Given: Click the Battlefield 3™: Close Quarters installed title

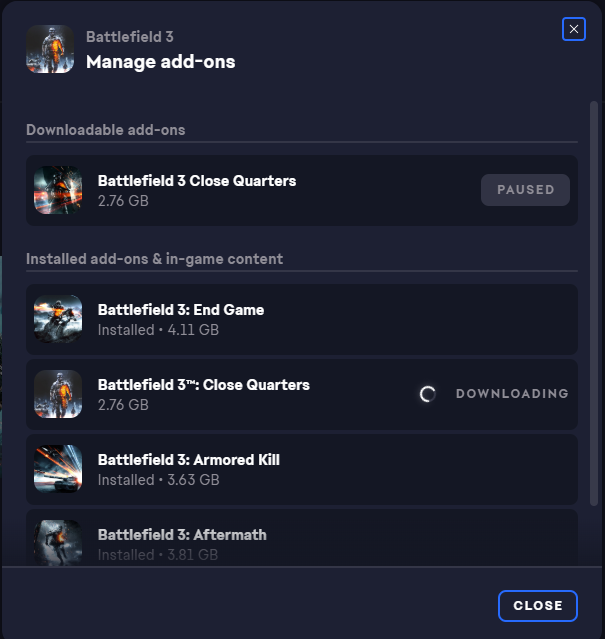Looking at the screenshot, I should 204,385.
